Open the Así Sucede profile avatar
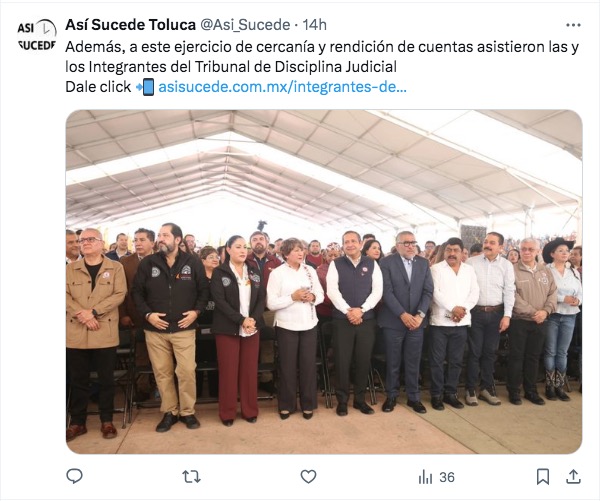The image size is (600, 501). (x=37, y=35)
